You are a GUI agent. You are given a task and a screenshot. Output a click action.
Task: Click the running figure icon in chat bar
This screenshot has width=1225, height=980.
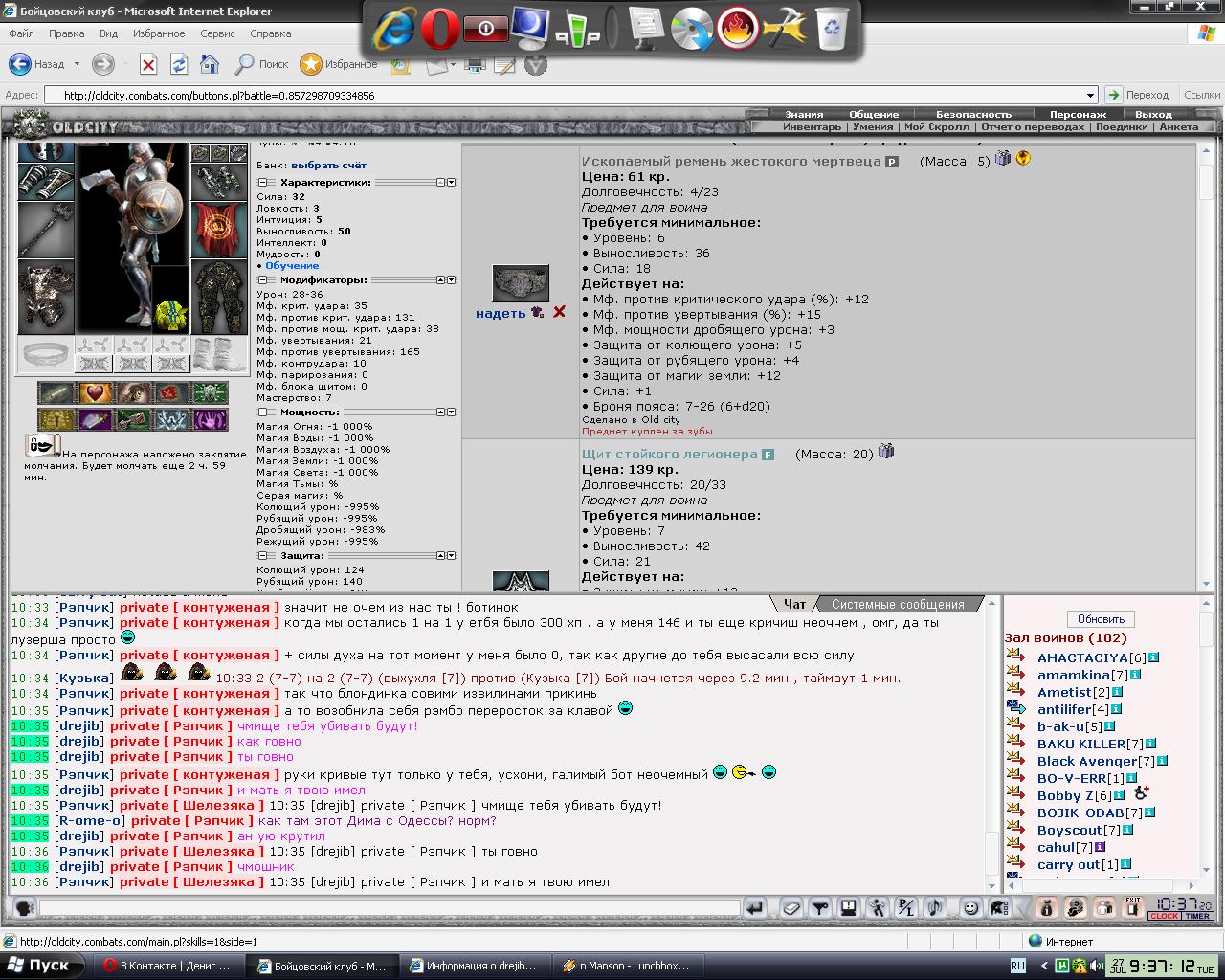tap(878, 907)
